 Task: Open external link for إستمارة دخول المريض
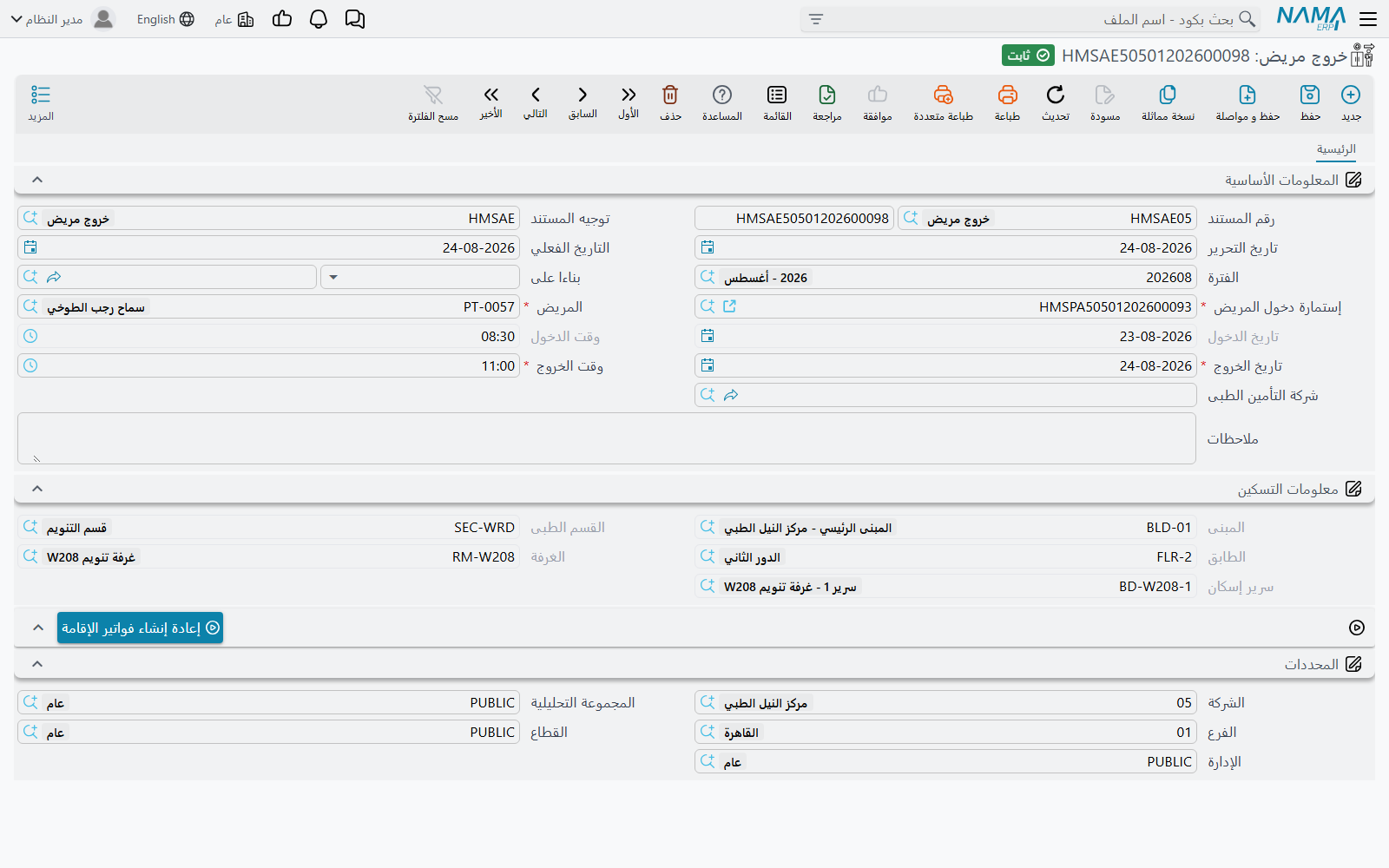[x=729, y=306]
